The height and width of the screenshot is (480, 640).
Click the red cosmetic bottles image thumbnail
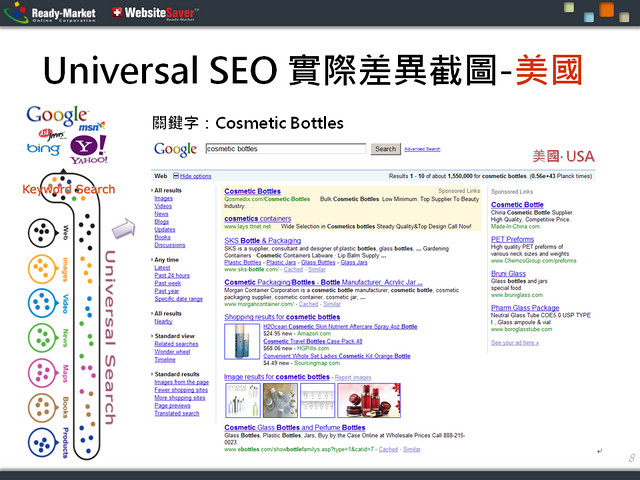369,400
